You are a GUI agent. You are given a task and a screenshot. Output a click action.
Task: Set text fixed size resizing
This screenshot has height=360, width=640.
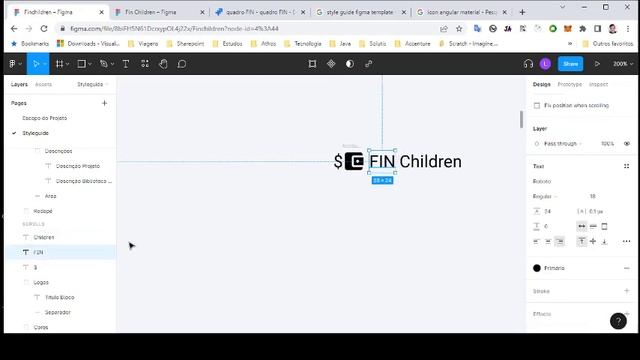click(x=604, y=226)
